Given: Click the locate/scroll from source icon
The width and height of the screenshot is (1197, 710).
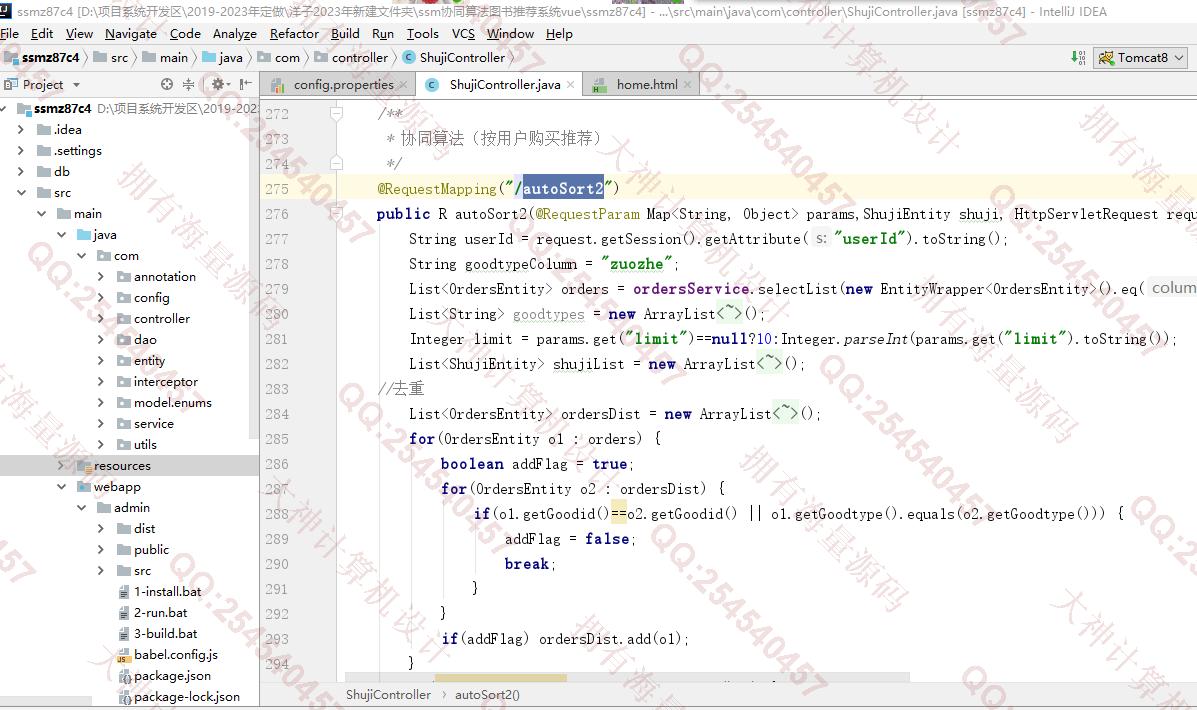Looking at the screenshot, I should pos(166,84).
